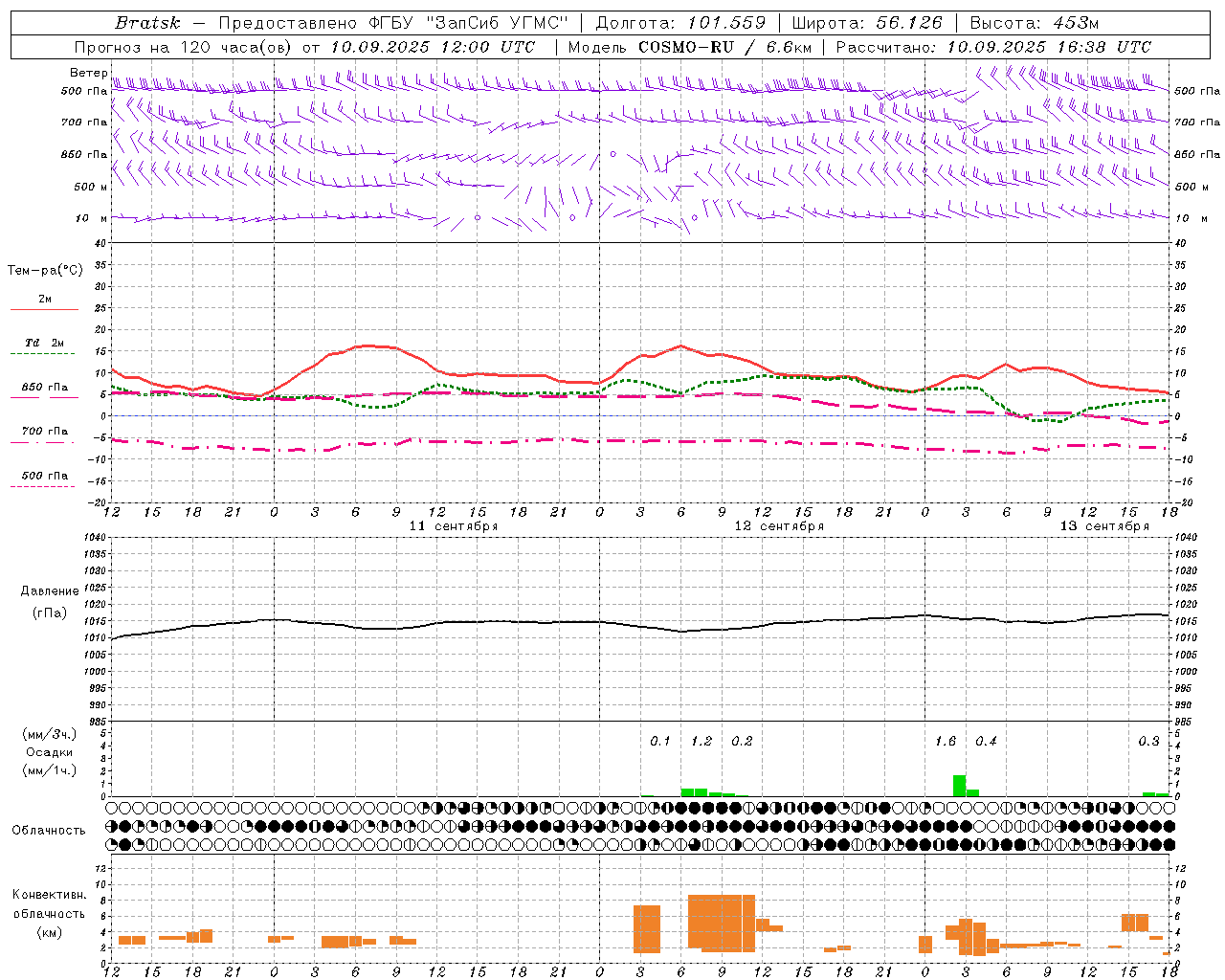1225x980 pixels.
Task: Click the 'Модель COSMO-RU / 6.6км' model label
Action: click(690, 47)
